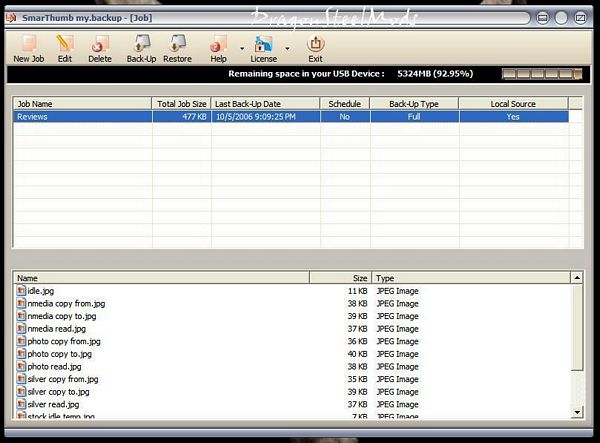Click the Back-Up Type column header

click(x=414, y=104)
